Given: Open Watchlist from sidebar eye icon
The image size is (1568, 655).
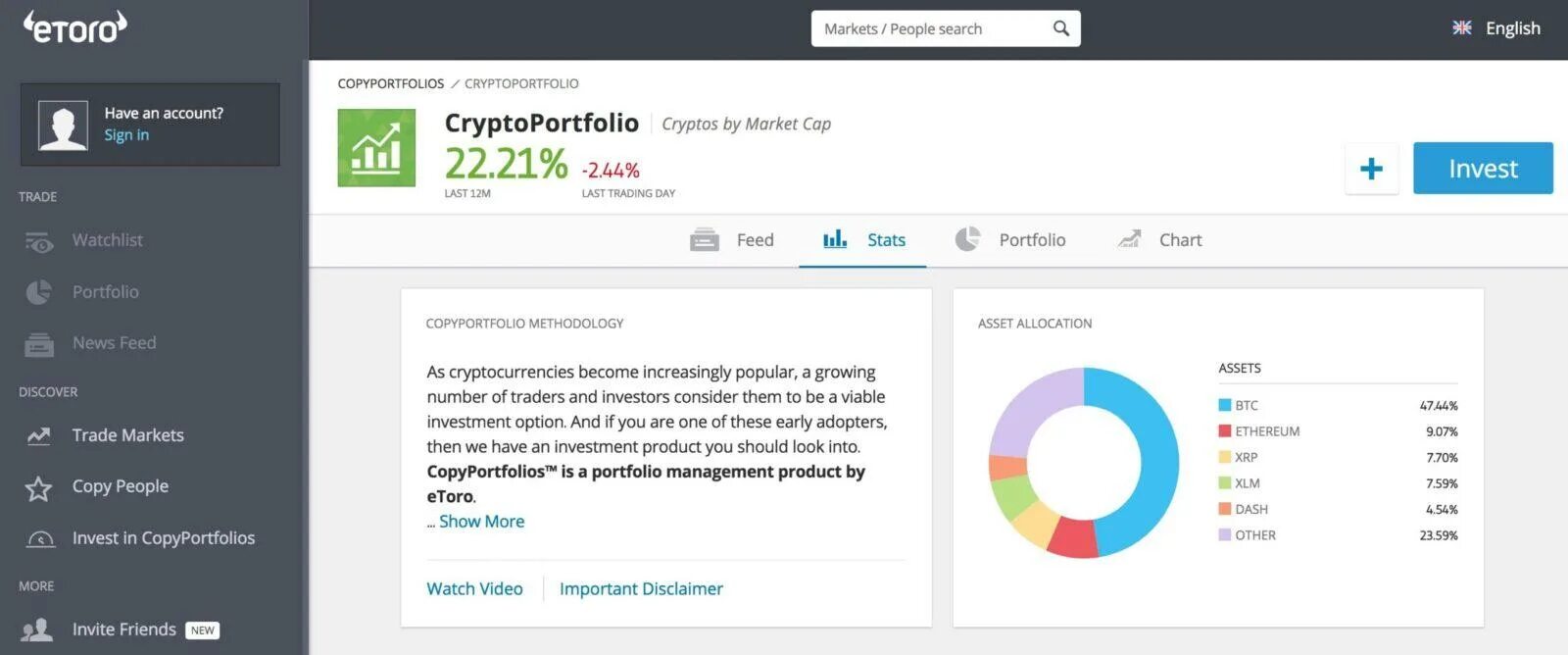Looking at the screenshot, I should (x=39, y=241).
